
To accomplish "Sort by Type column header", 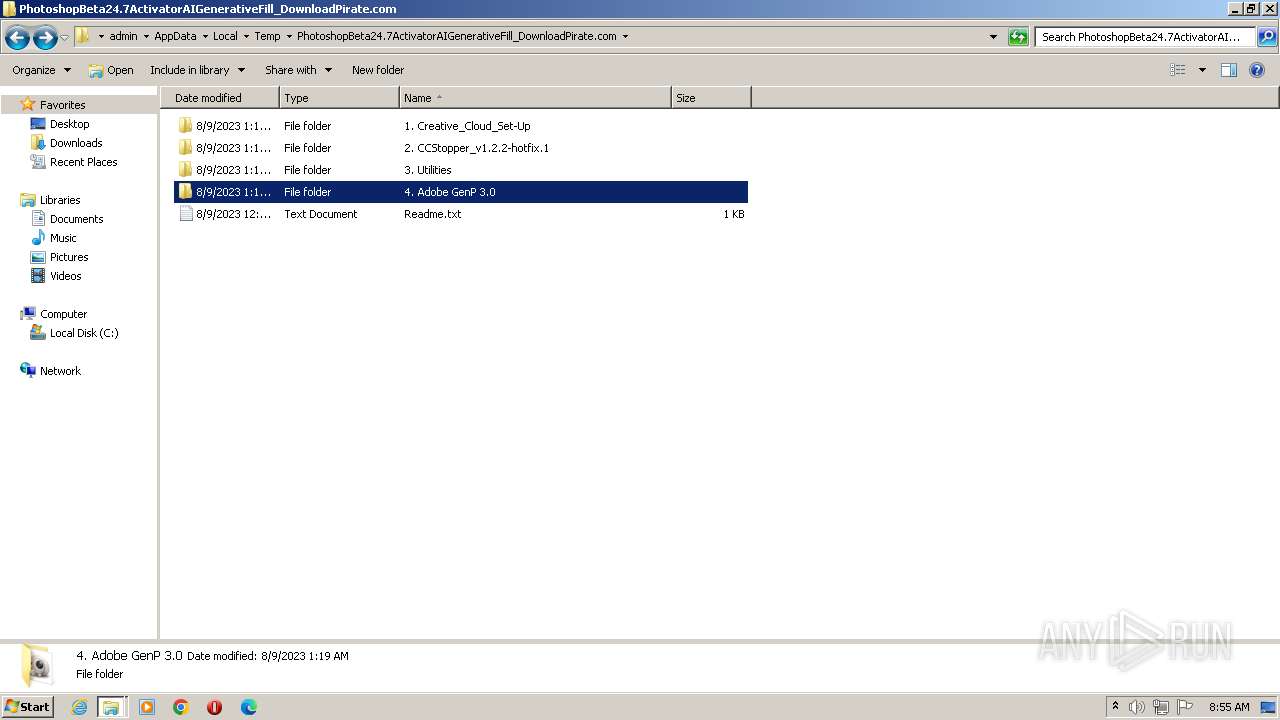I will click(x=339, y=98).
